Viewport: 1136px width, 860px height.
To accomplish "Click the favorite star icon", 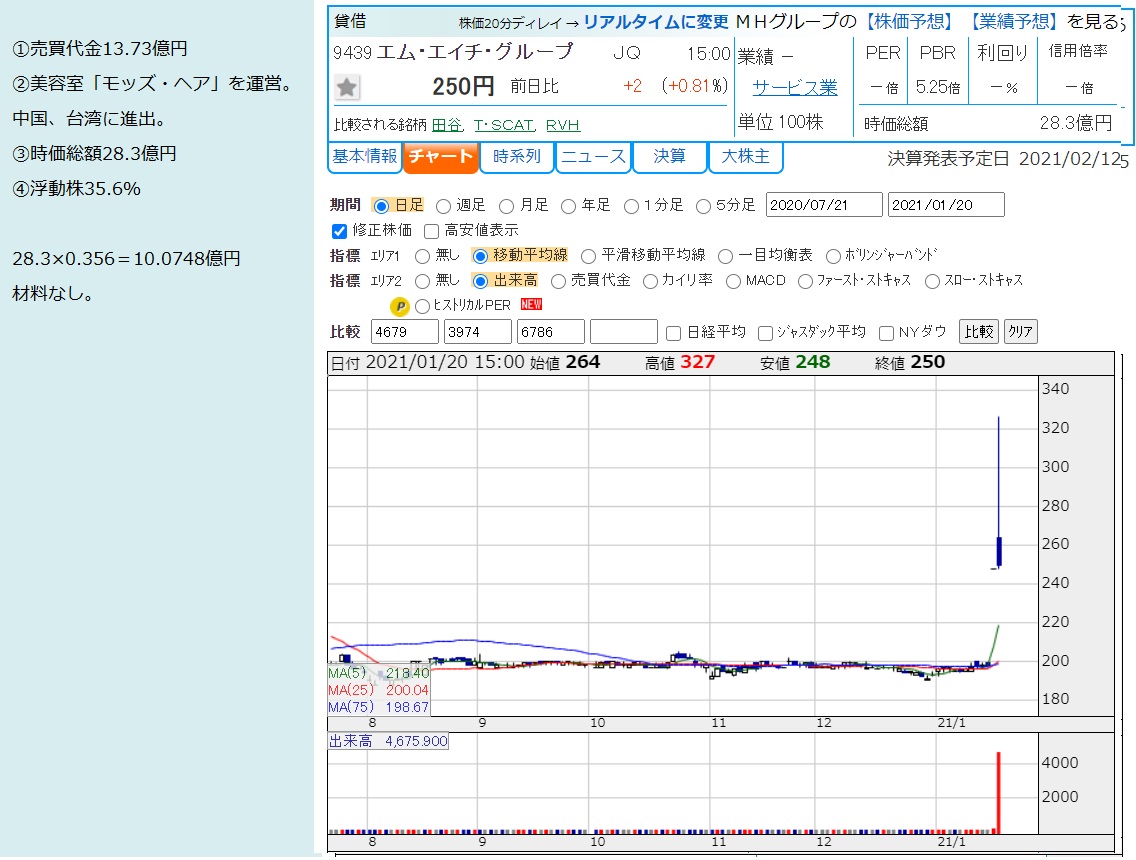I will [x=347, y=88].
